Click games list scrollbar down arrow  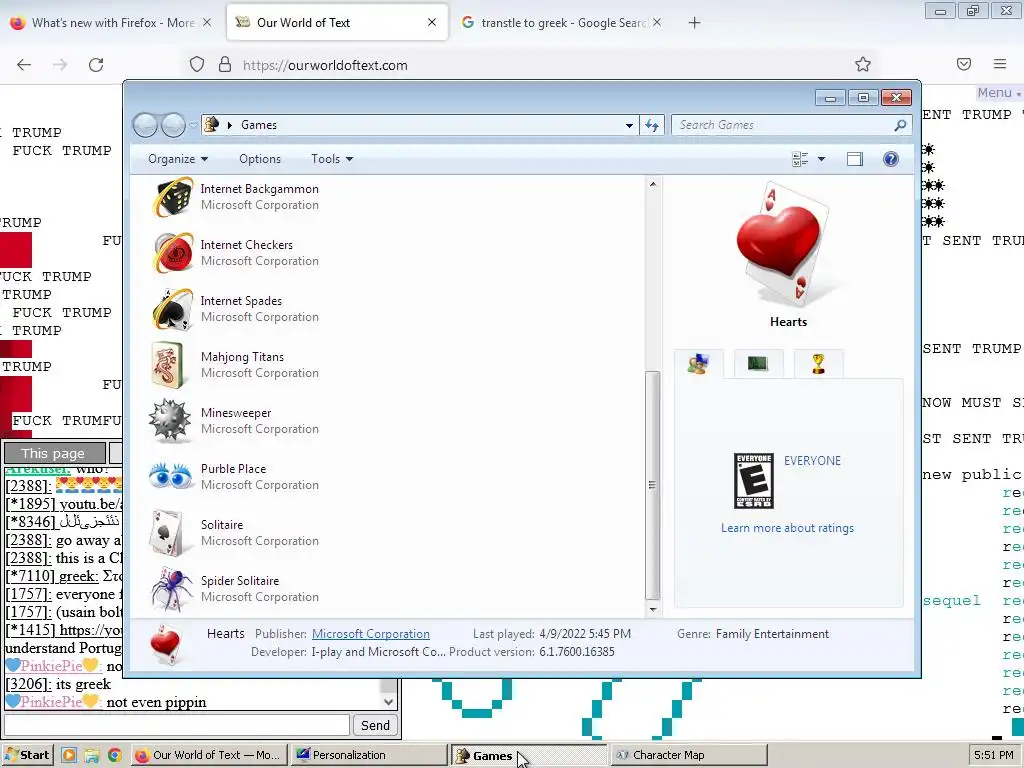tap(652, 609)
